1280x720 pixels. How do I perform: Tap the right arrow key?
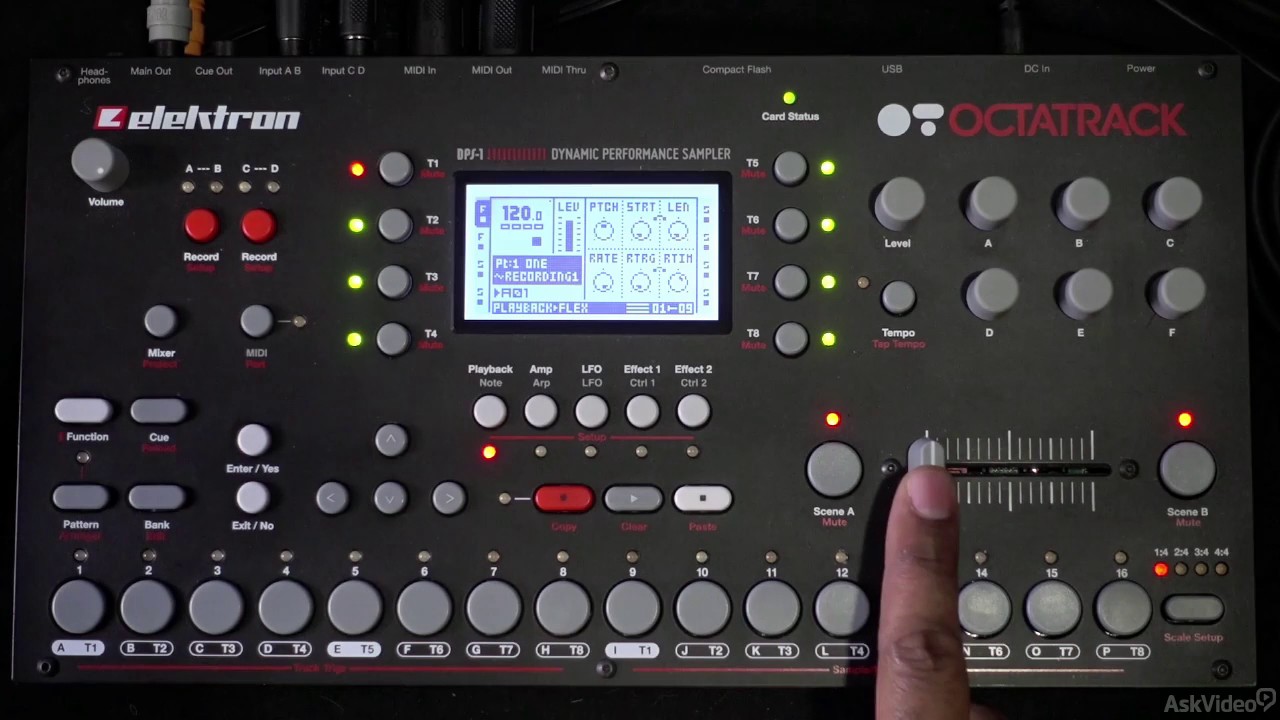coord(449,498)
